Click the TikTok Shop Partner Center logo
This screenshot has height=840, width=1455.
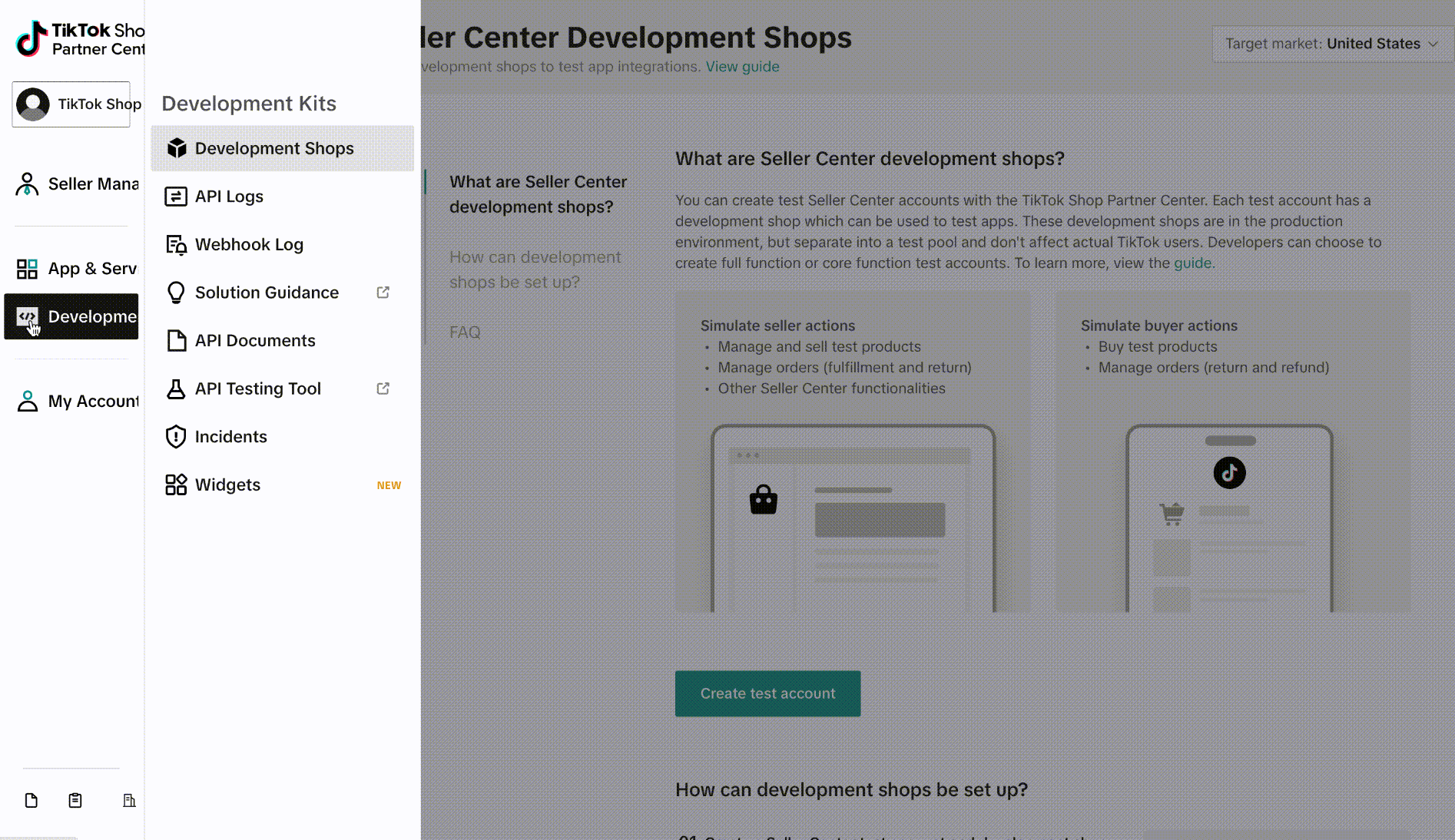80,39
